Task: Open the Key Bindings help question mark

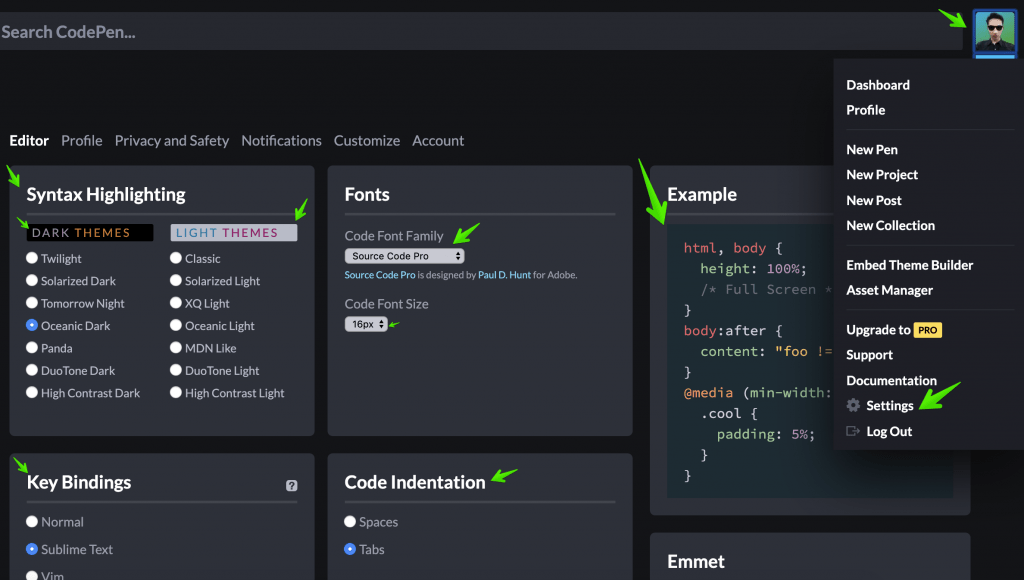Action: [291, 485]
